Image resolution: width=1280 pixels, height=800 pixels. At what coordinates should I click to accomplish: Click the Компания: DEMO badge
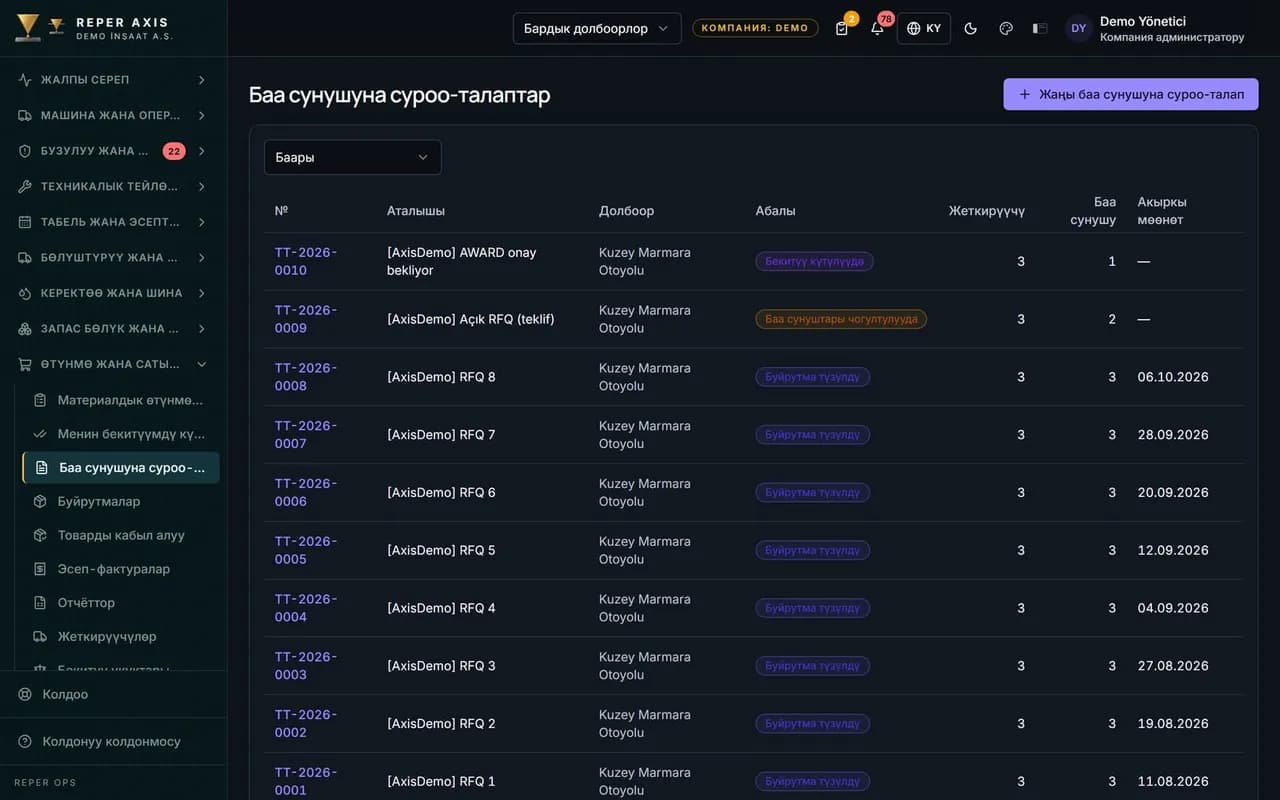pos(755,28)
